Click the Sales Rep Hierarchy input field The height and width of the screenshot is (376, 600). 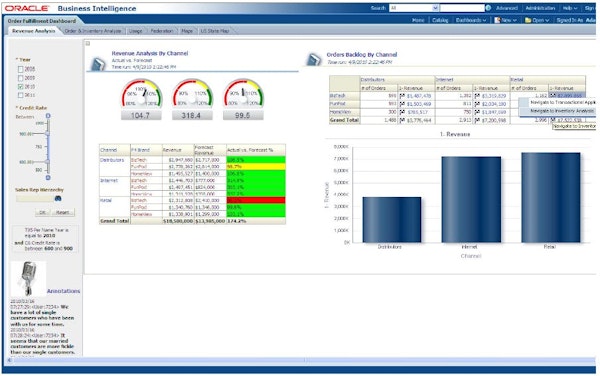coord(34,198)
